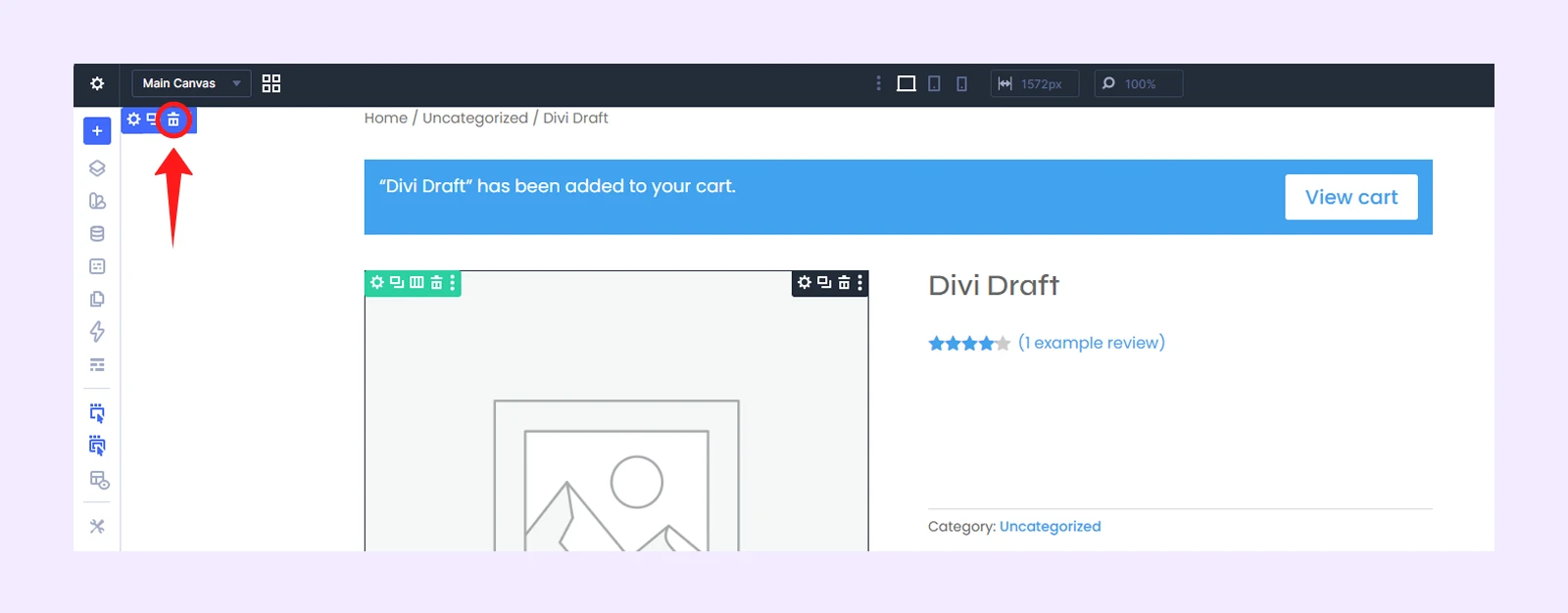Open the crossed-tools icon at the sidebar bottom

click(97, 527)
